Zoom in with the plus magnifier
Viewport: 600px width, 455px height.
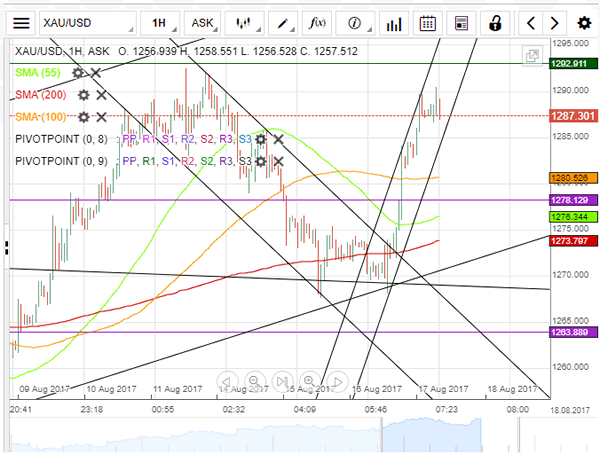310,382
